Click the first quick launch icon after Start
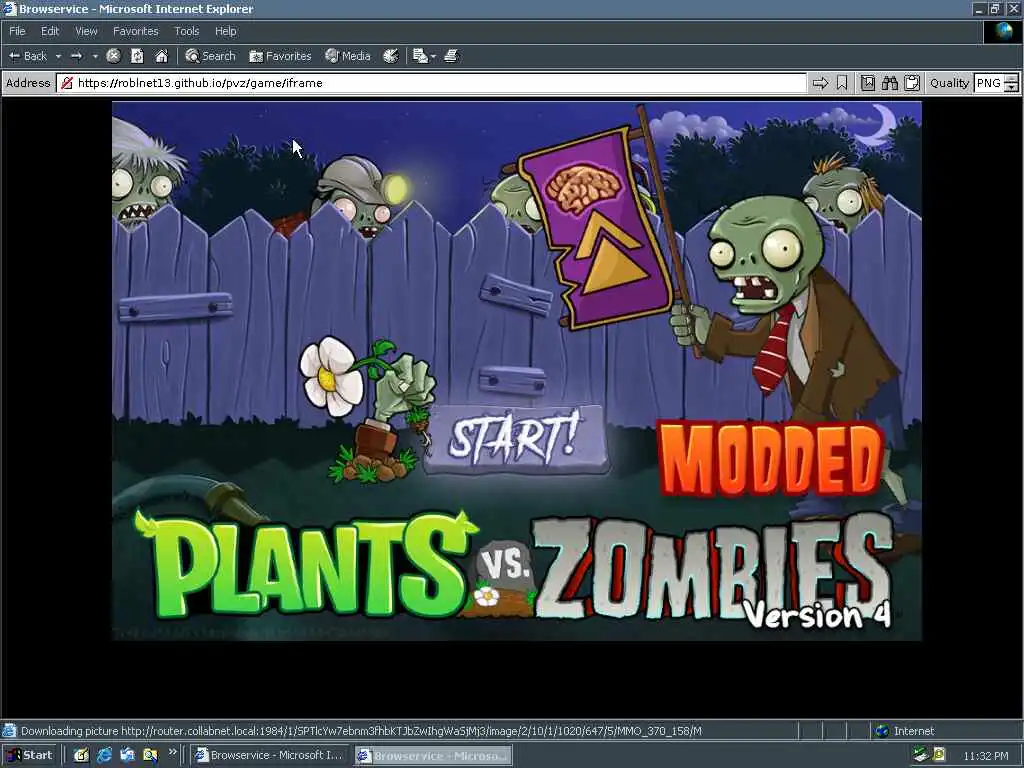1024x768 pixels. coord(81,755)
